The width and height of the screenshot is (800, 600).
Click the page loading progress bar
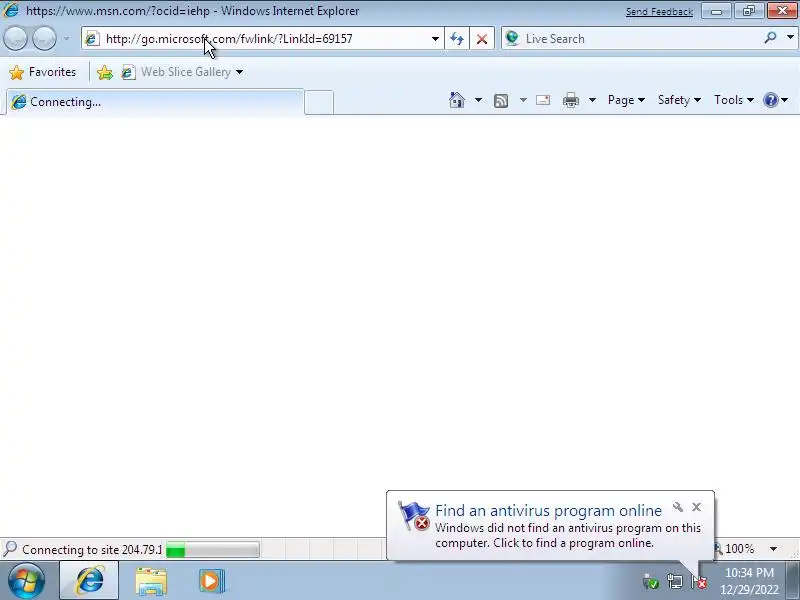pyautogui.click(x=213, y=549)
